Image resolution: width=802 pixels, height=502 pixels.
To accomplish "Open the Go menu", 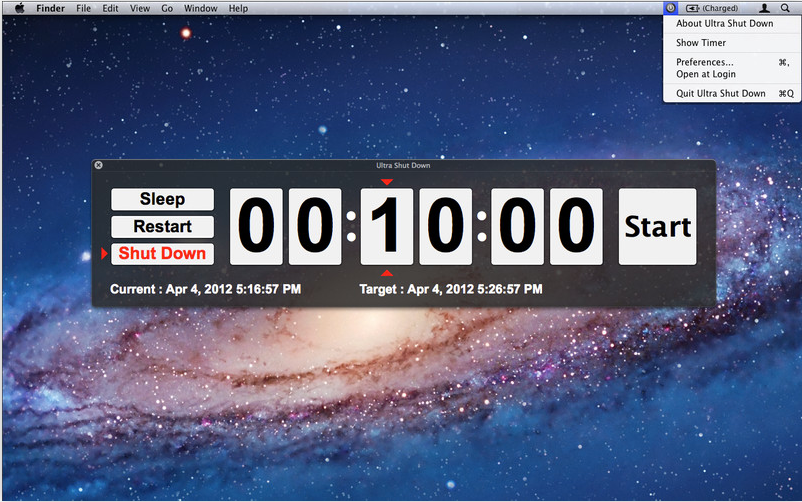I will (x=167, y=8).
